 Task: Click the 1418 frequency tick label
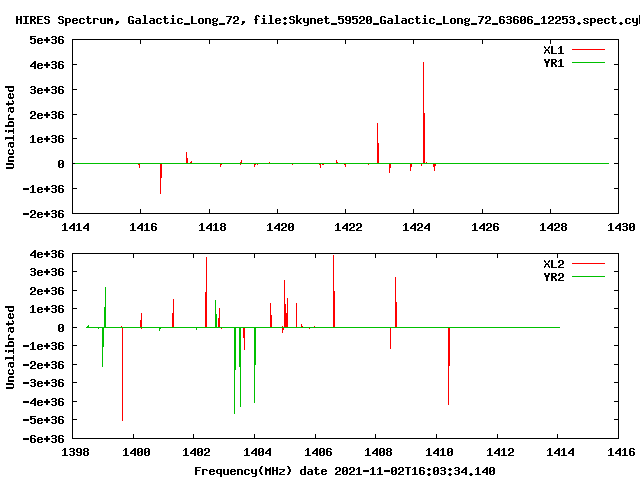[x=212, y=227]
